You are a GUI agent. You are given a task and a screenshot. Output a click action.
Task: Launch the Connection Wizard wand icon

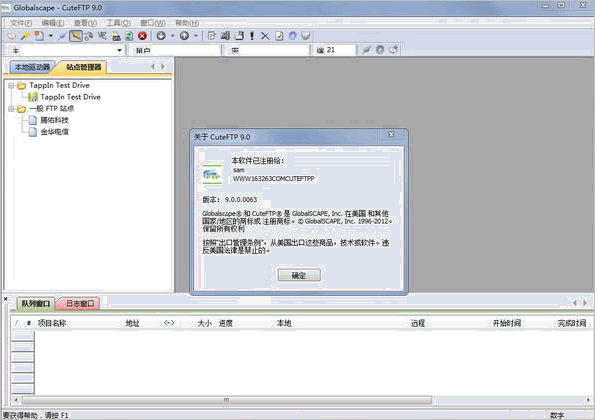click(x=25, y=36)
